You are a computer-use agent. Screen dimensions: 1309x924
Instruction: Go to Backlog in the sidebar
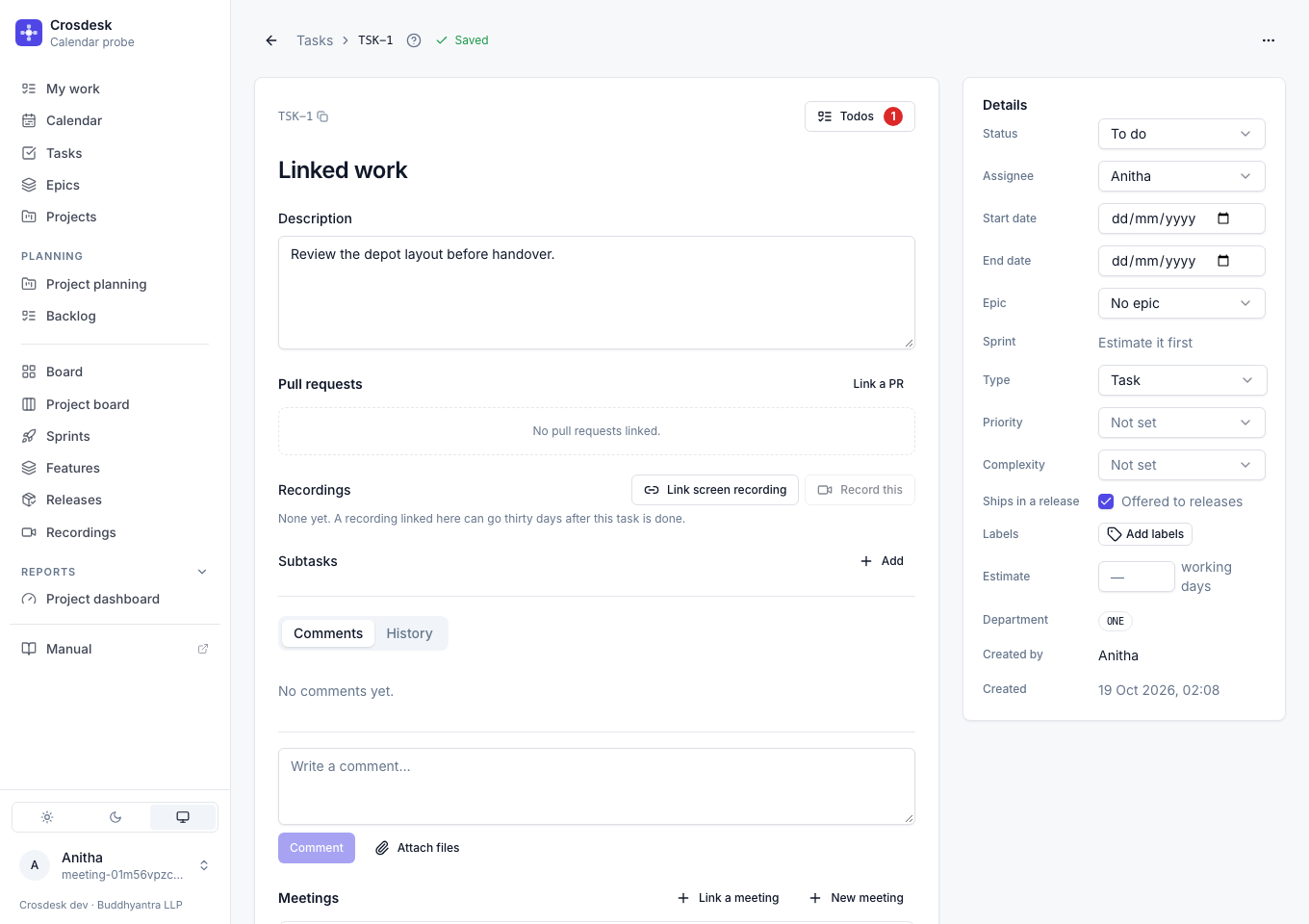(115, 316)
